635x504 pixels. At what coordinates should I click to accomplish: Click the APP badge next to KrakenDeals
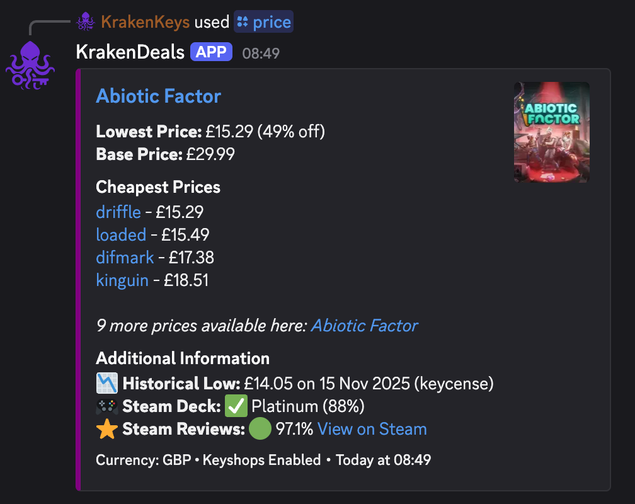[x=212, y=51]
